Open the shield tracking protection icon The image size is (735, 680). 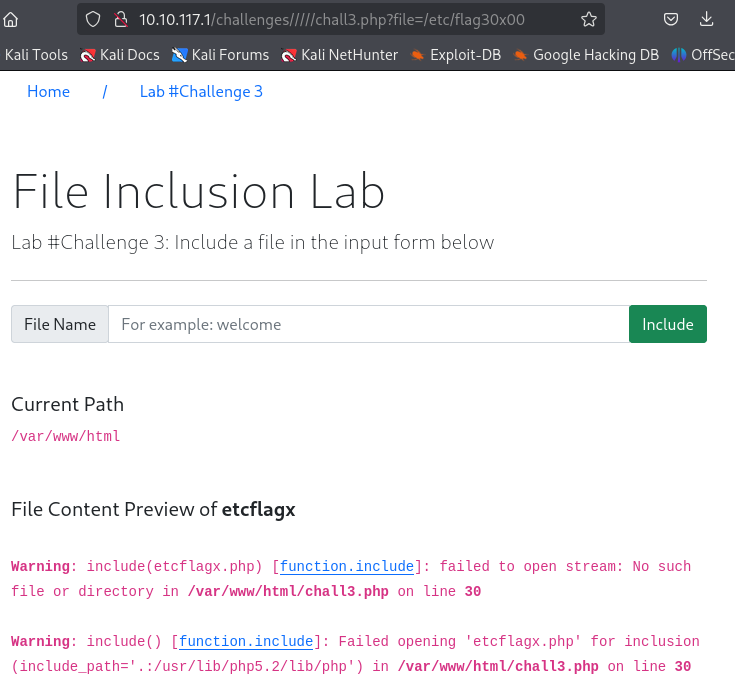tap(93, 19)
